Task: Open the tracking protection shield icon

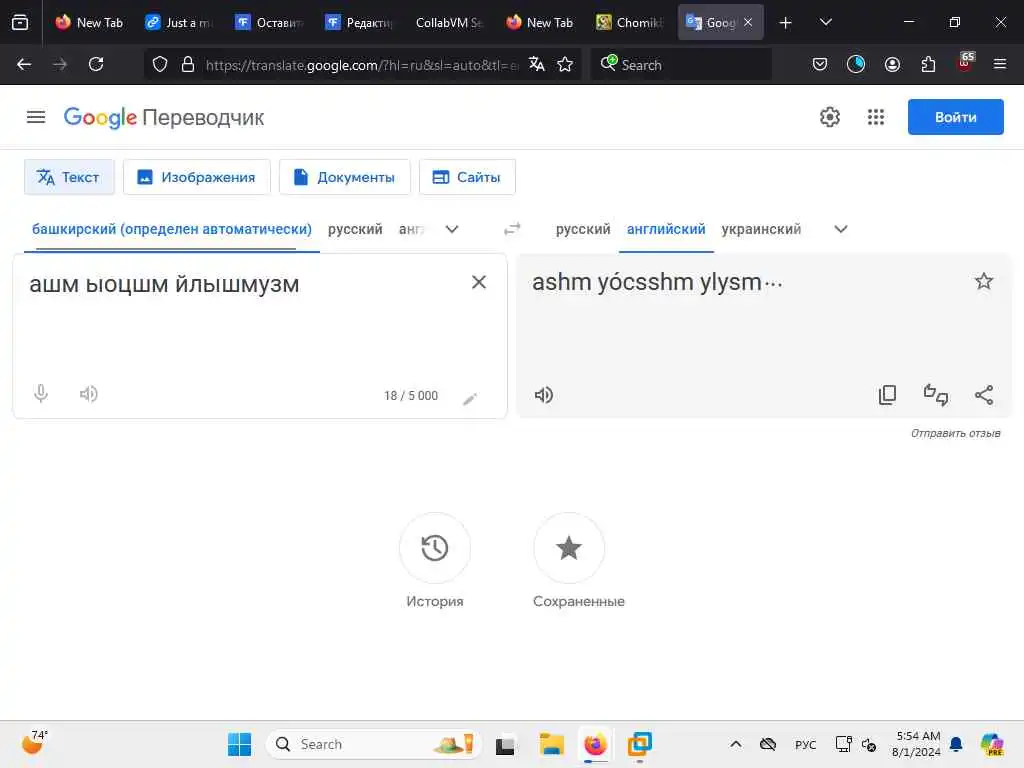Action: tap(160, 64)
